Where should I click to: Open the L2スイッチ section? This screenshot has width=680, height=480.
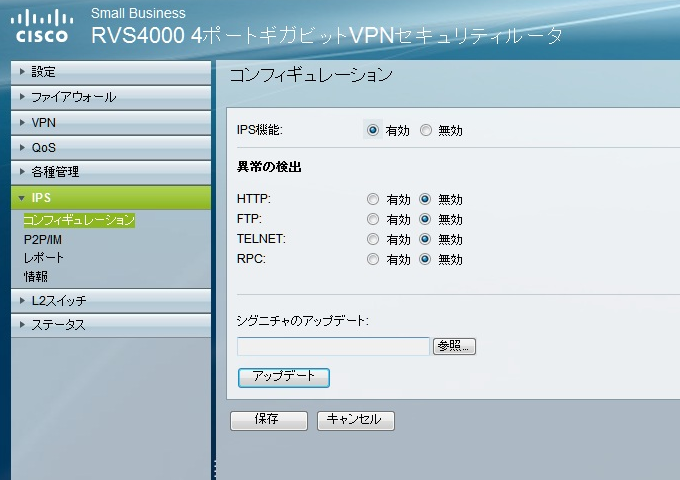111,300
